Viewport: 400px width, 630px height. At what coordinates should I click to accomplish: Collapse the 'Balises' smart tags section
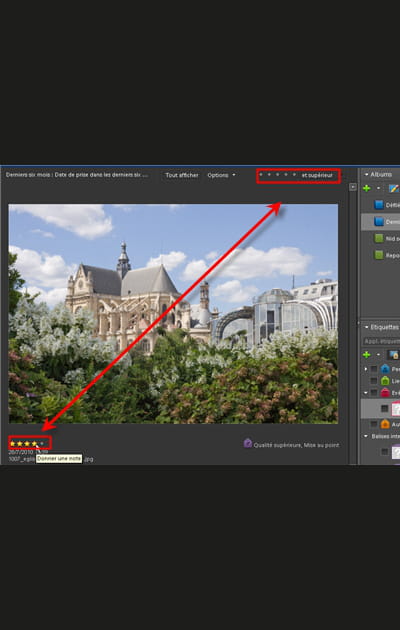coord(366,436)
